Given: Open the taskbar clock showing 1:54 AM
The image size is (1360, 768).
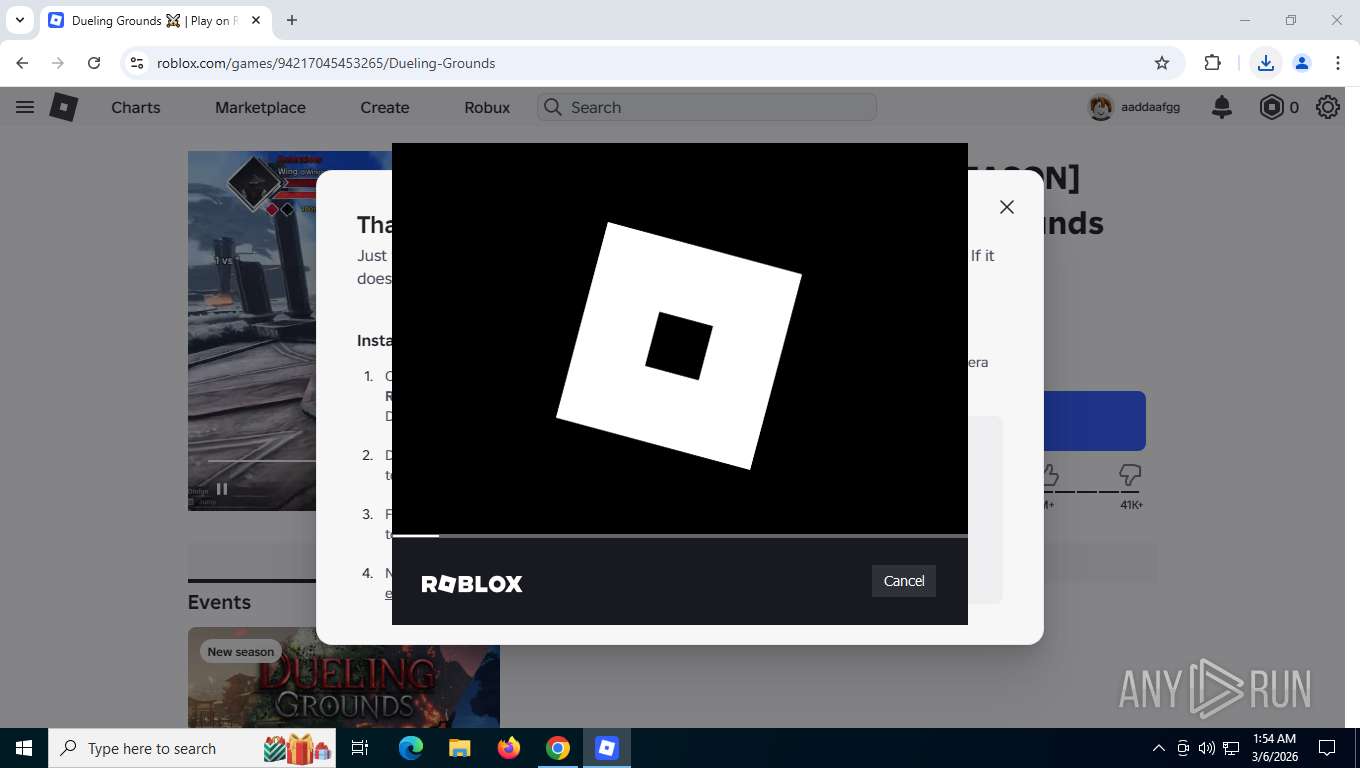Looking at the screenshot, I should [1274, 748].
